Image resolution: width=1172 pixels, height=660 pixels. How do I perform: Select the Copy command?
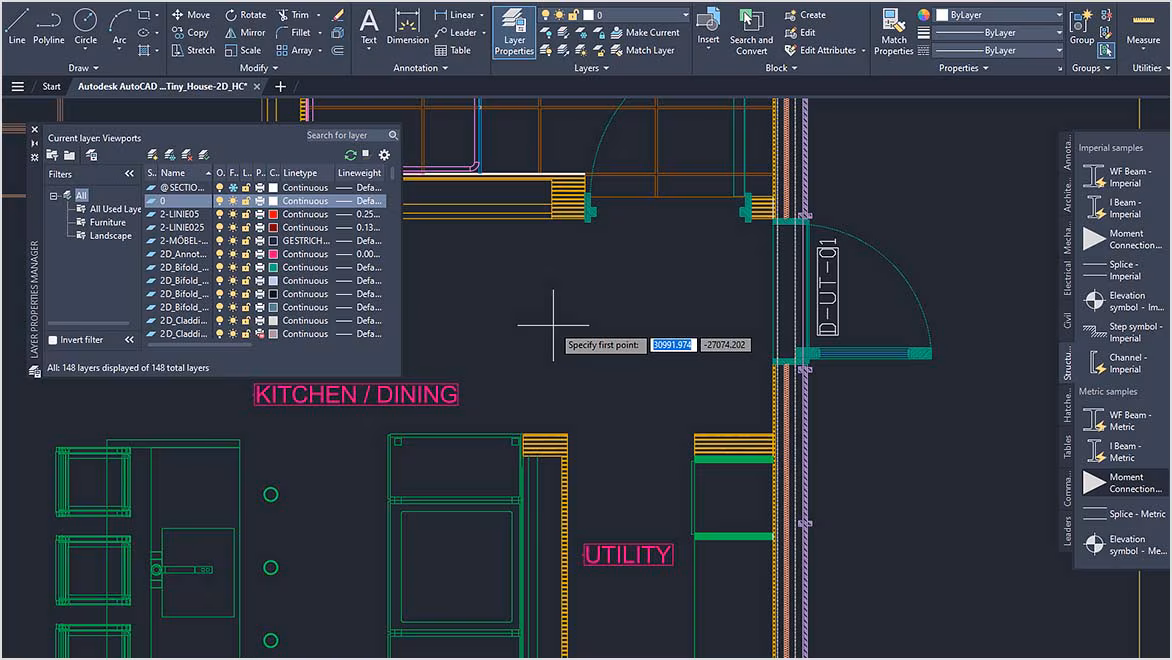pyautogui.click(x=191, y=32)
